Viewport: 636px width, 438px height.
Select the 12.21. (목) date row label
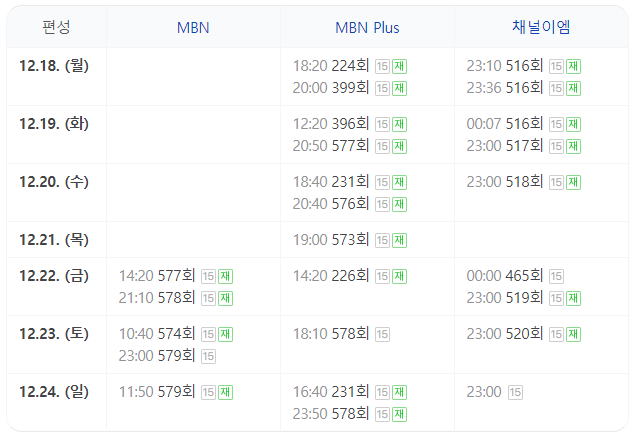tap(54, 240)
